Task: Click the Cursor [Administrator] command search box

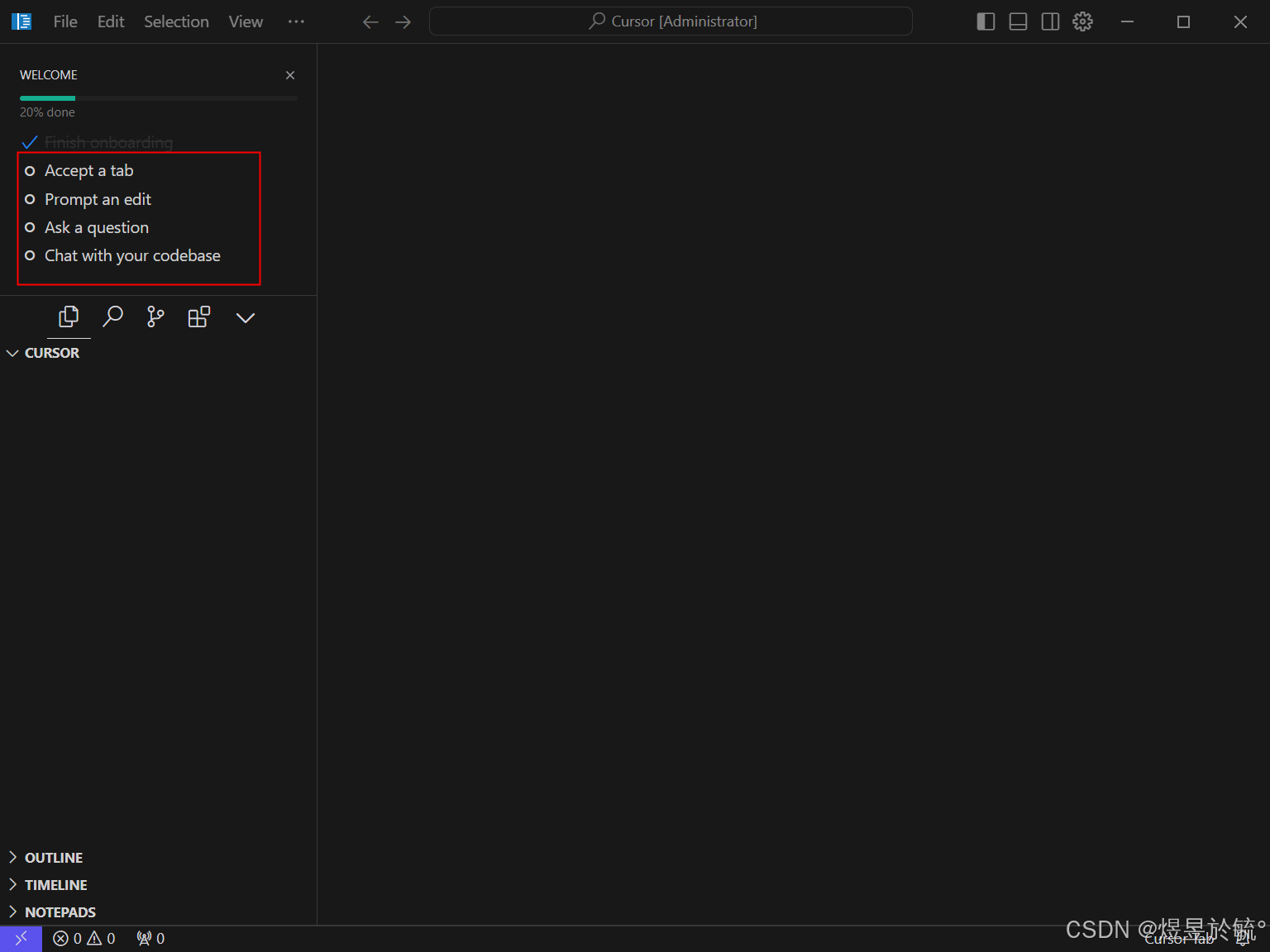Action: click(x=671, y=21)
